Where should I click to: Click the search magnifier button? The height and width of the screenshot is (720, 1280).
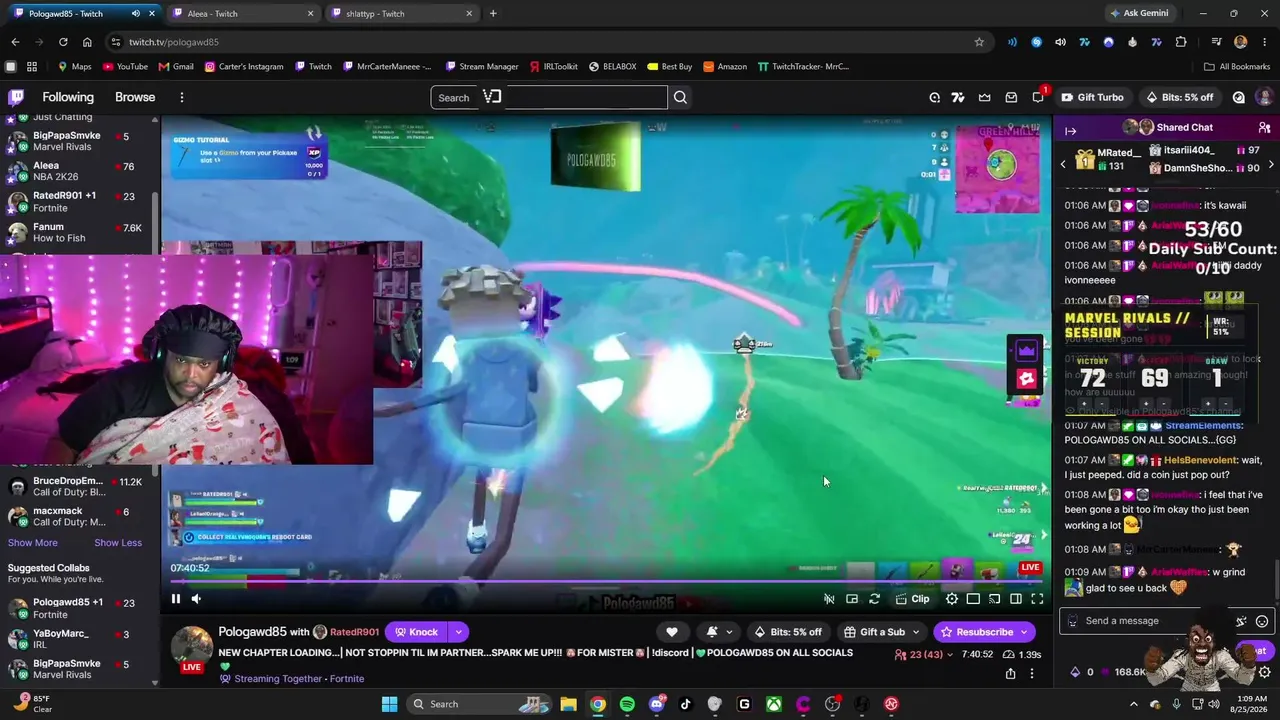click(680, 97)
